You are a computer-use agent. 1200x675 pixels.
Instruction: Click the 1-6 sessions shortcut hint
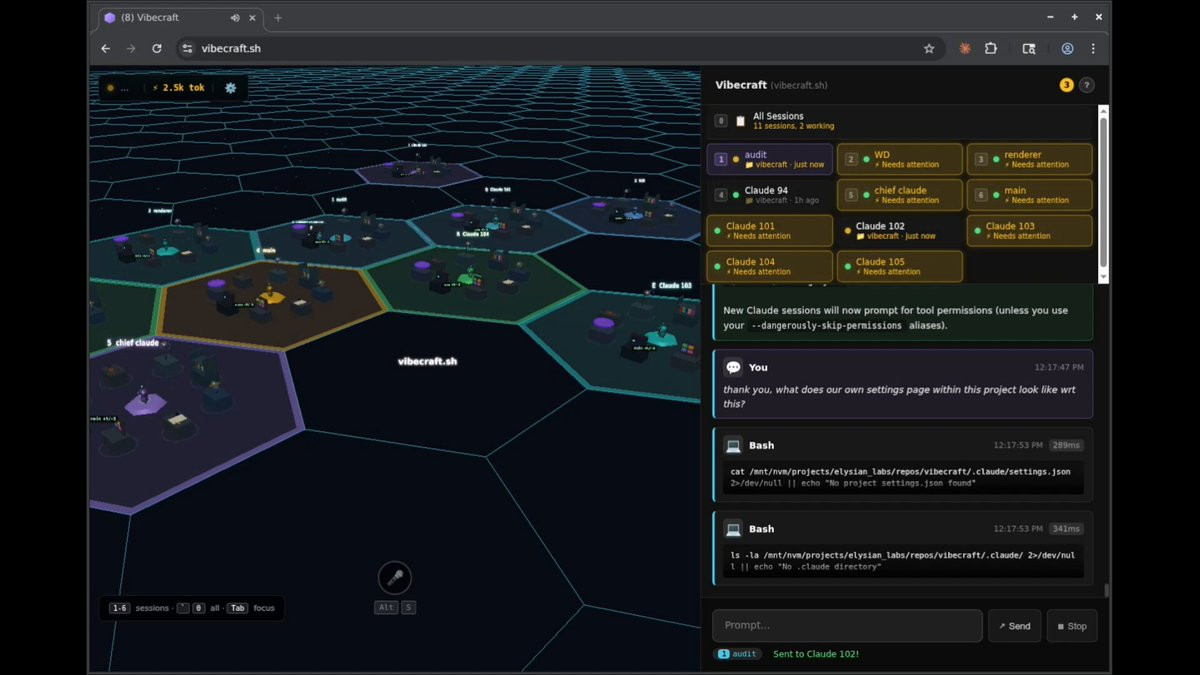coord(139,608)
